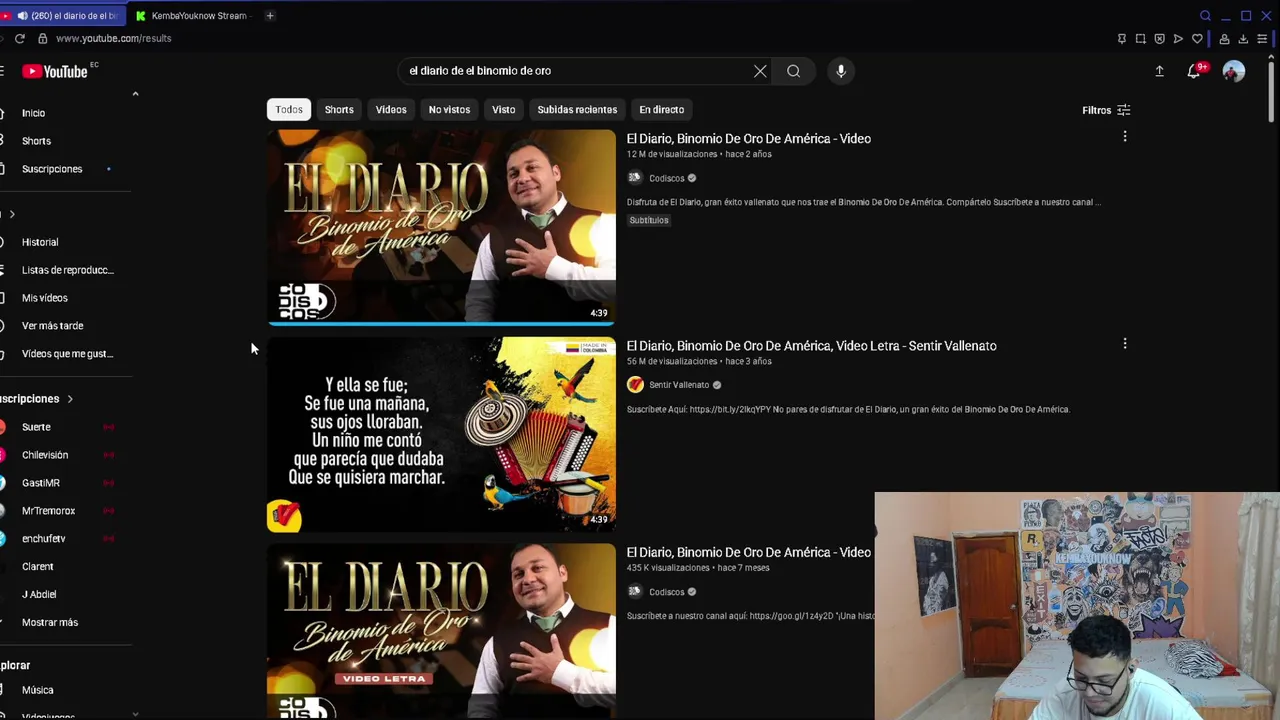Click Codiscos channel avatar under third result

(x=634, y=592)
